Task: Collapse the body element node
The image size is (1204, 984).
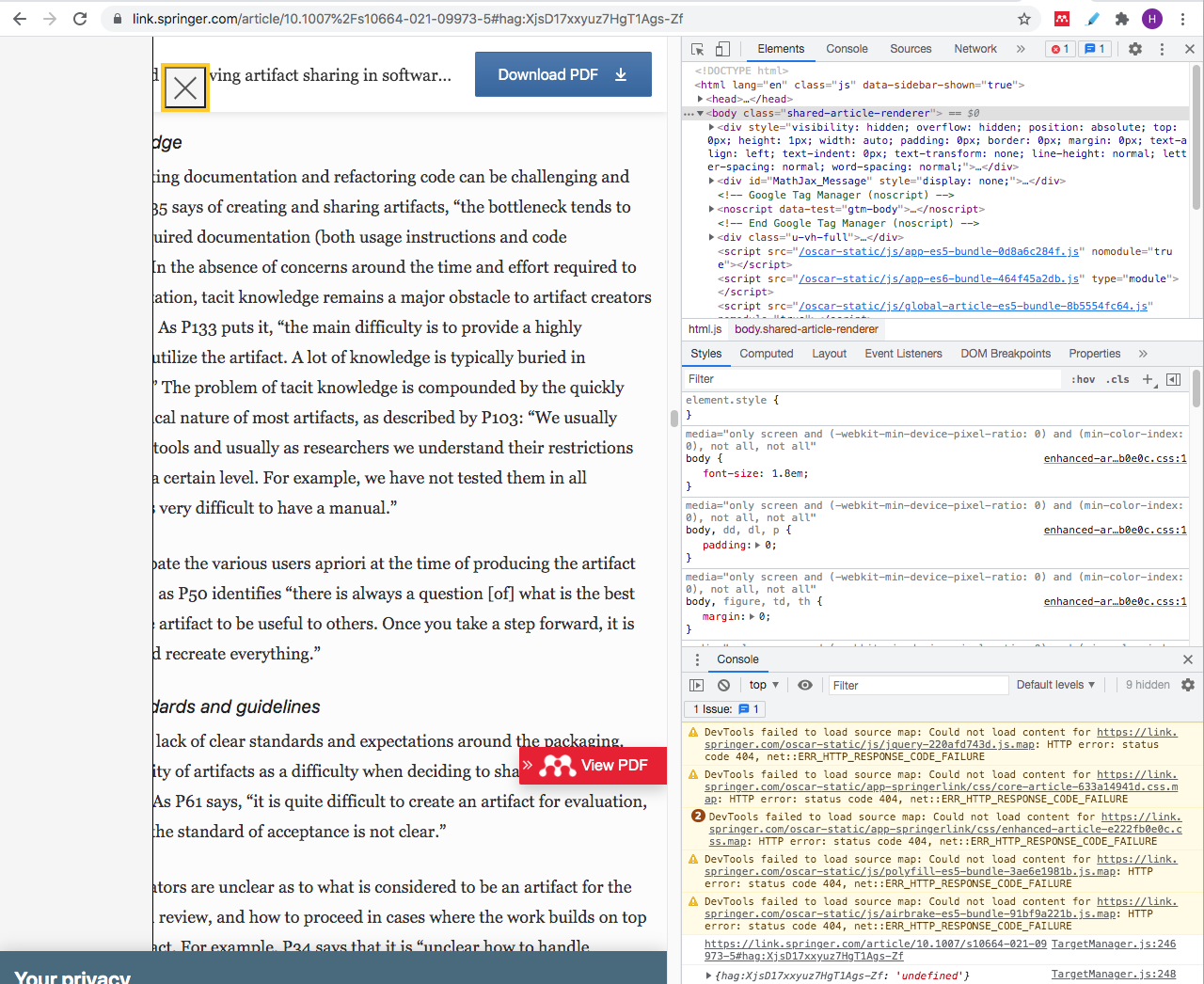Action: click(x=701, y=113)
